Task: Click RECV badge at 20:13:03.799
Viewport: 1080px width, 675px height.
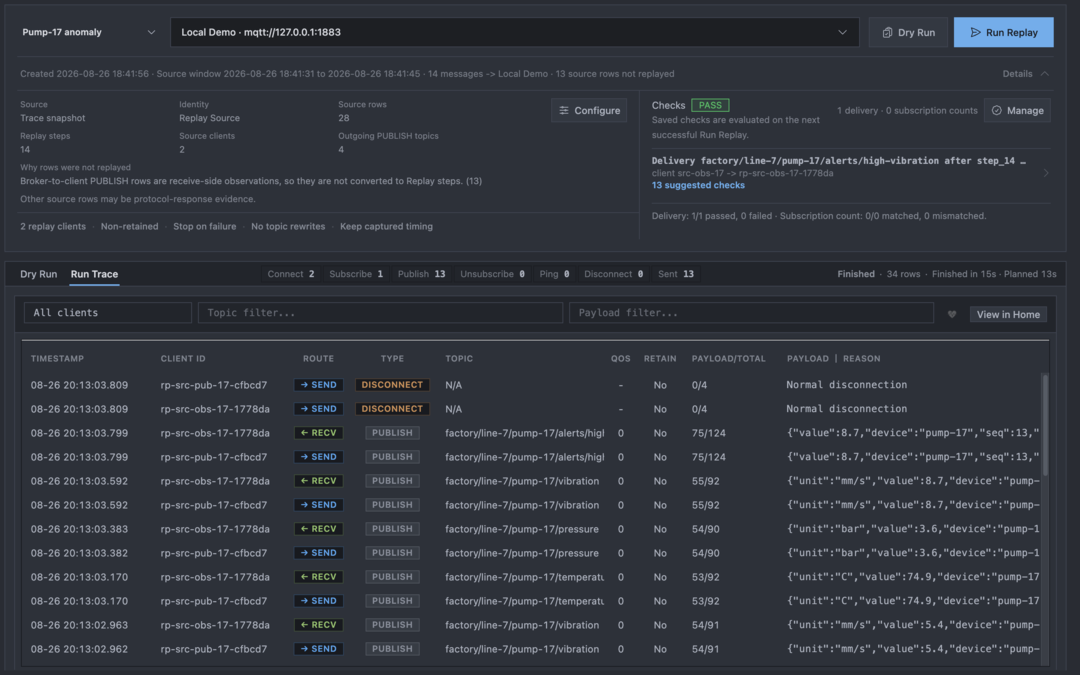Action: pos(318,433)
